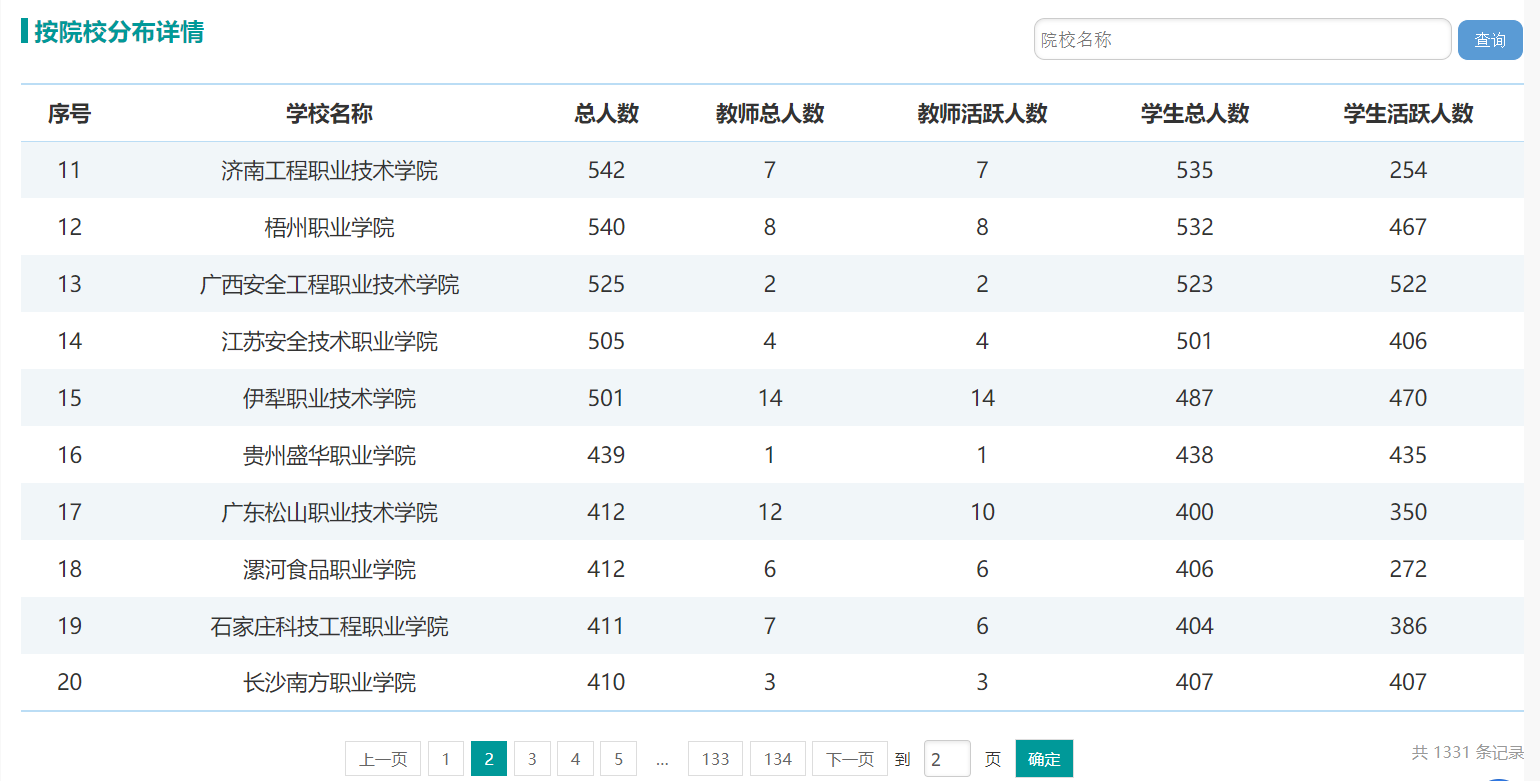Click the 学校名称 column header
This screenshot has width=1540, height=781.
[x=329, y=114]
